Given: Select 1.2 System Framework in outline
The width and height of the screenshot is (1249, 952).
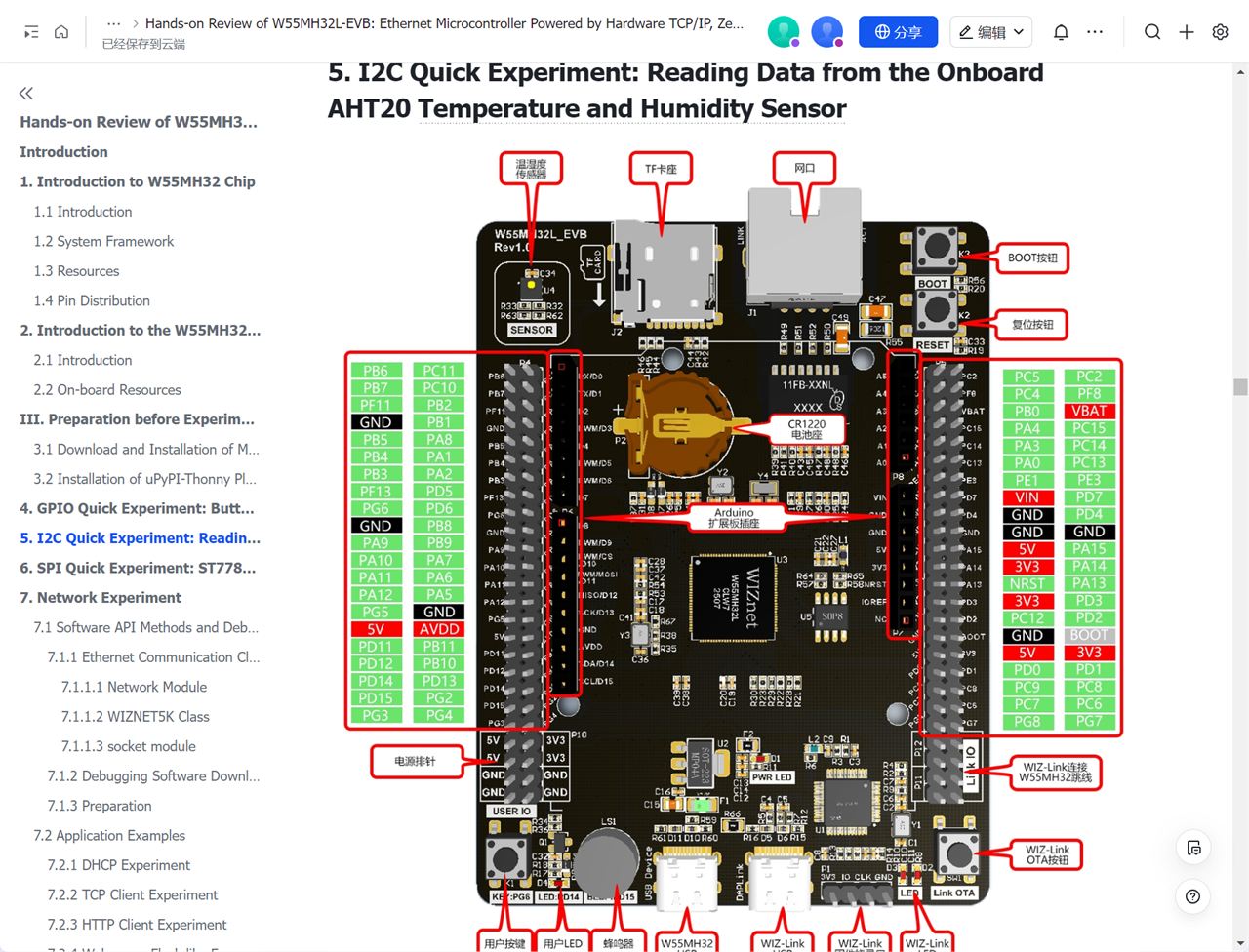Looking at the screenshot, I should coord(103,241).
